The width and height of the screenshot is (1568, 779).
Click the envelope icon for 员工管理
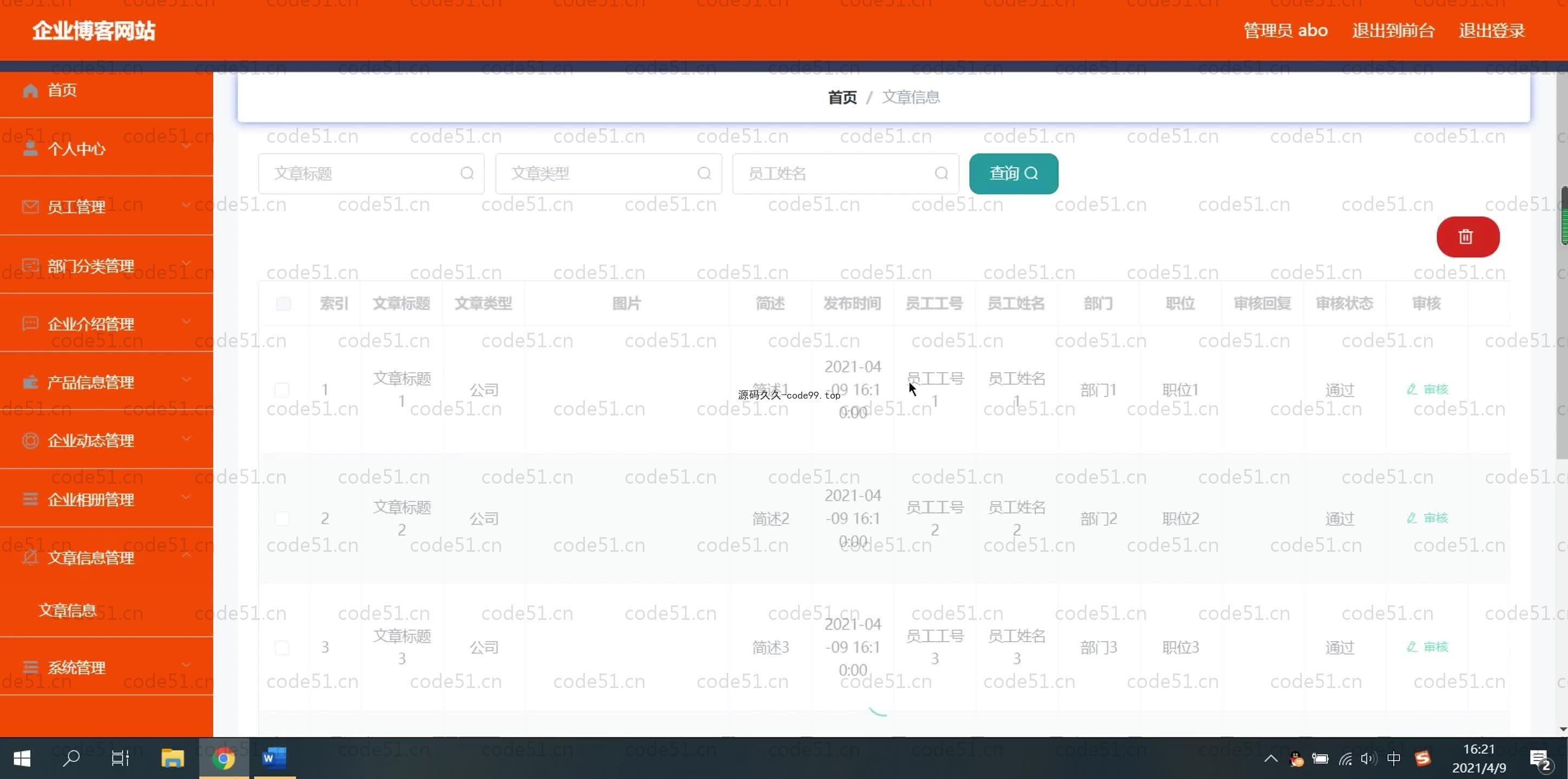pyautogui.click(x=30, y=207)
